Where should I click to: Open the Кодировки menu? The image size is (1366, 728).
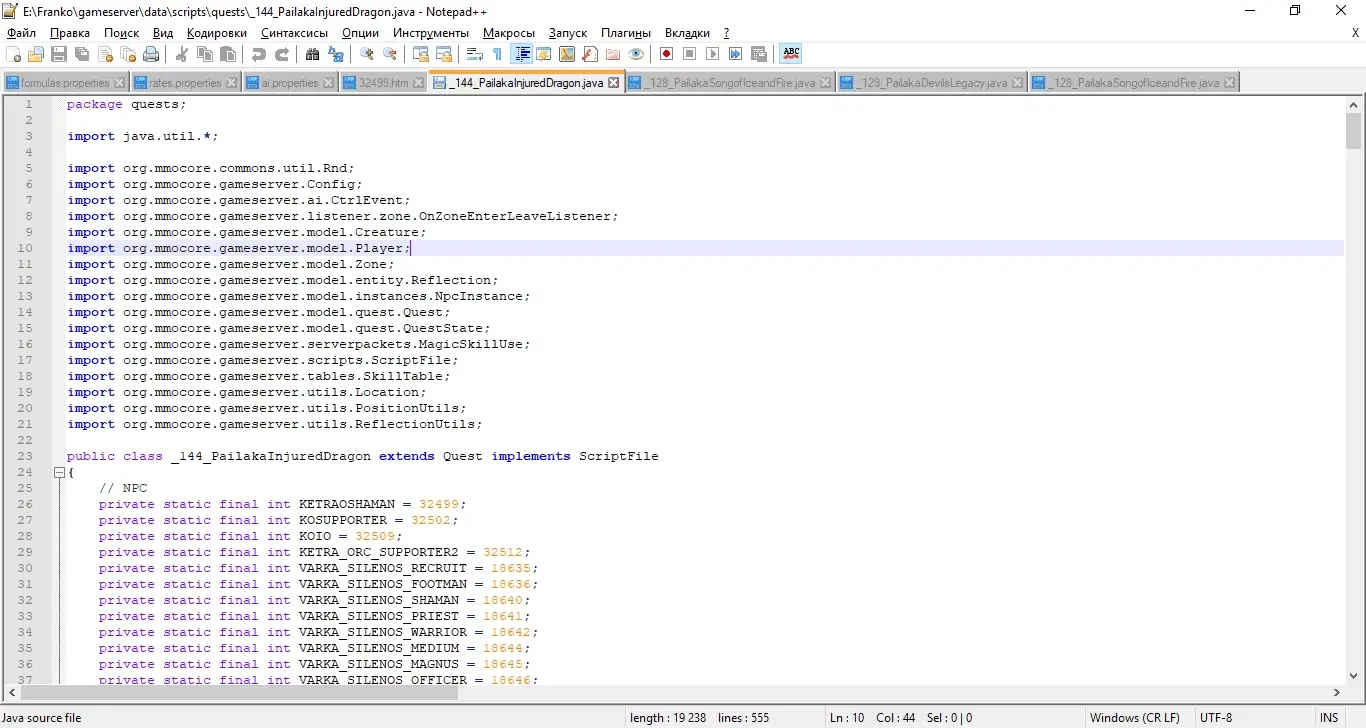coord(217,33)
